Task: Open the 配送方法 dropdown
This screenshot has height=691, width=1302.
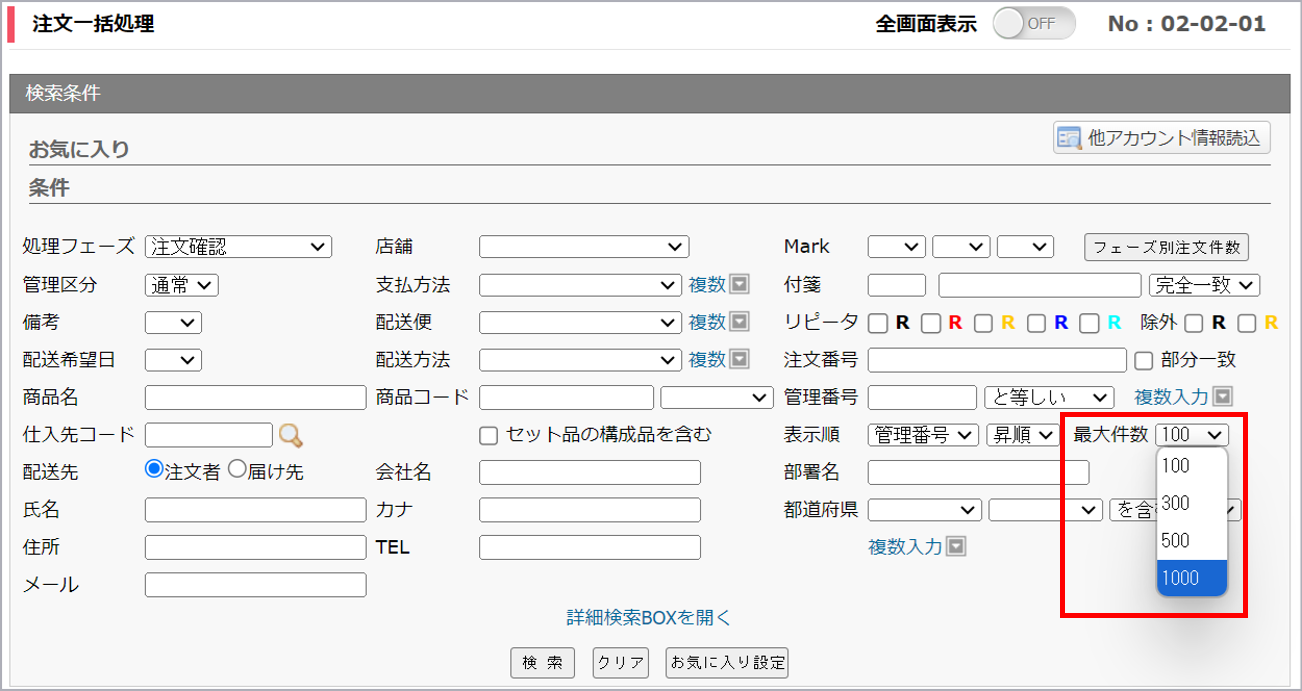Action: pos(580,360)
